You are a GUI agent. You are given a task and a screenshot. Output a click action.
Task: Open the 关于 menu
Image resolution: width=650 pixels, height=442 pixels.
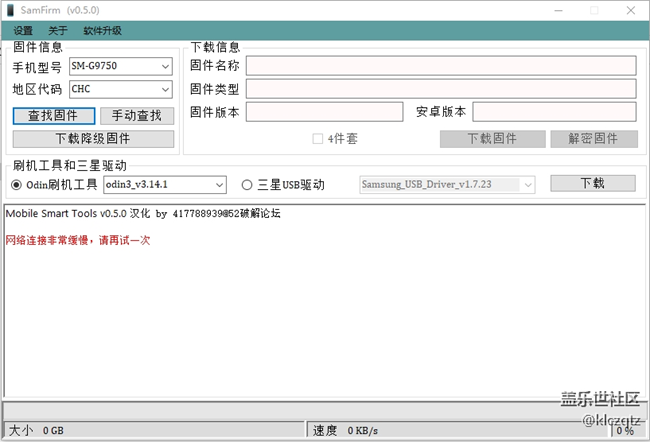[x=58, y=31]
